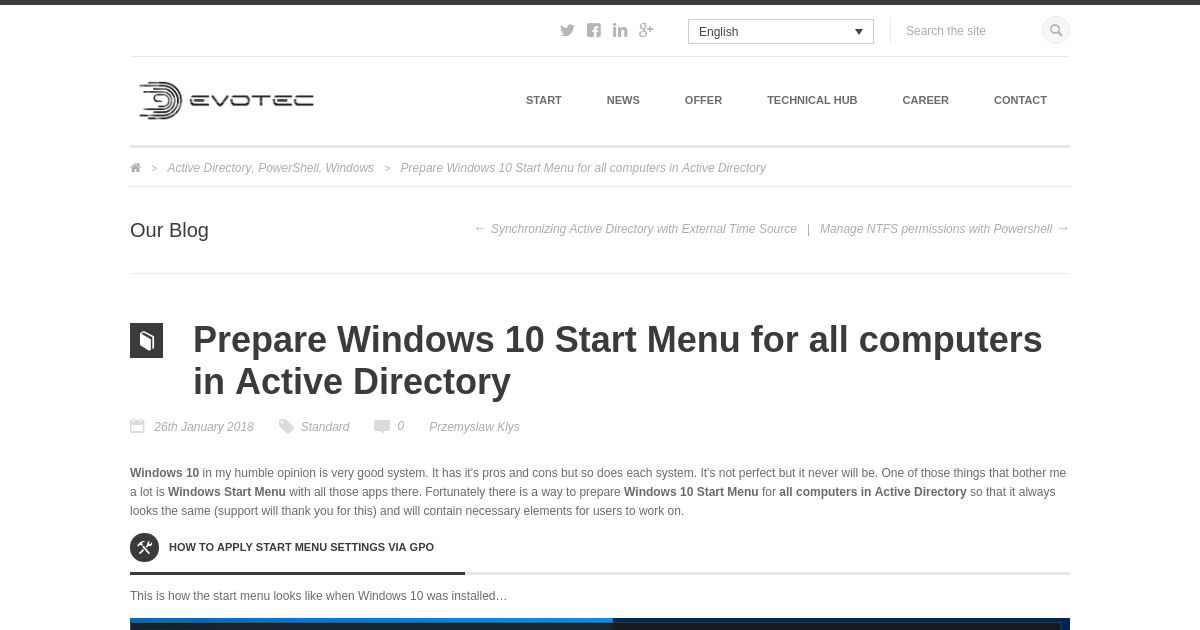The image size is (1200, 630).
Task: Open the Google Plus social icon
Action: pyautogui.click(x=646, y=30)
